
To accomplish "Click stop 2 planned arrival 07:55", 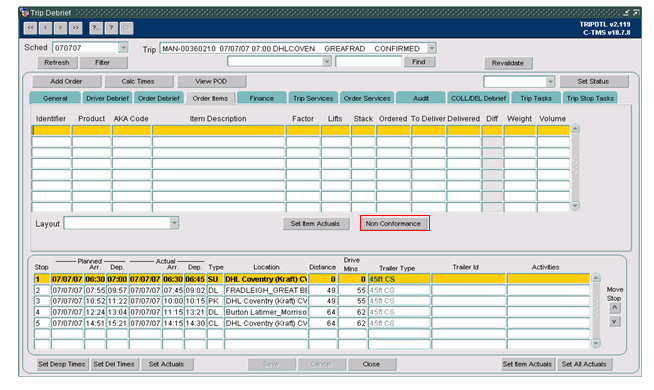I will coord(95,290).
